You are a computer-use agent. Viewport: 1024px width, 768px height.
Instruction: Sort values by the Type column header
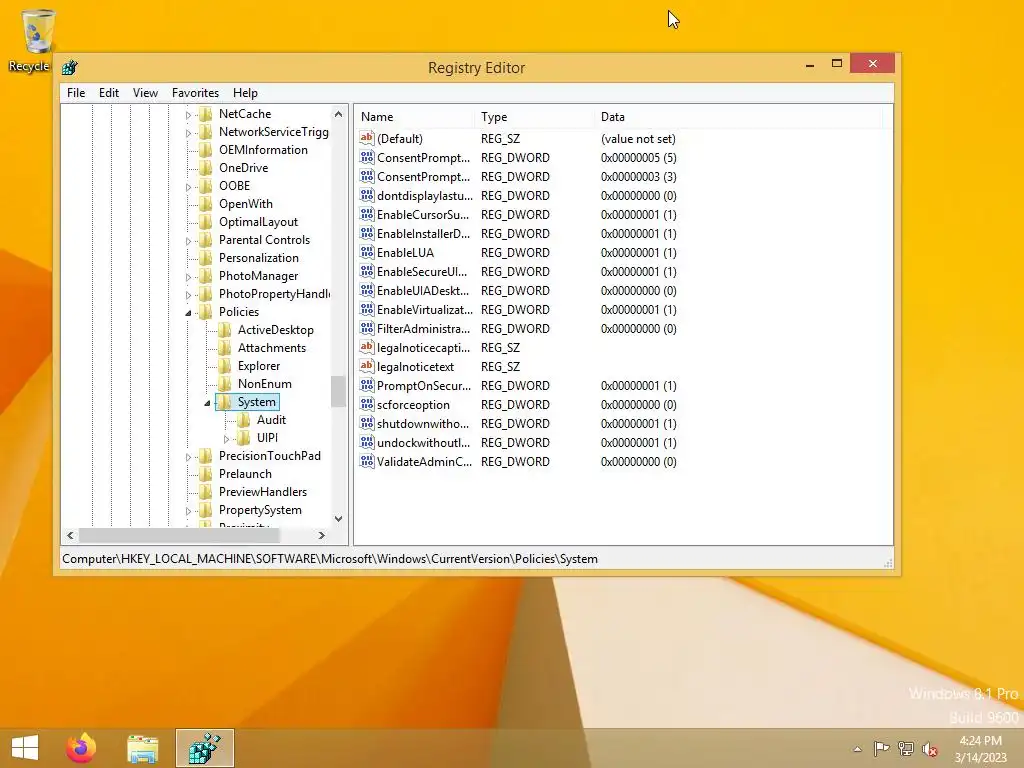(x=536, y=117)
